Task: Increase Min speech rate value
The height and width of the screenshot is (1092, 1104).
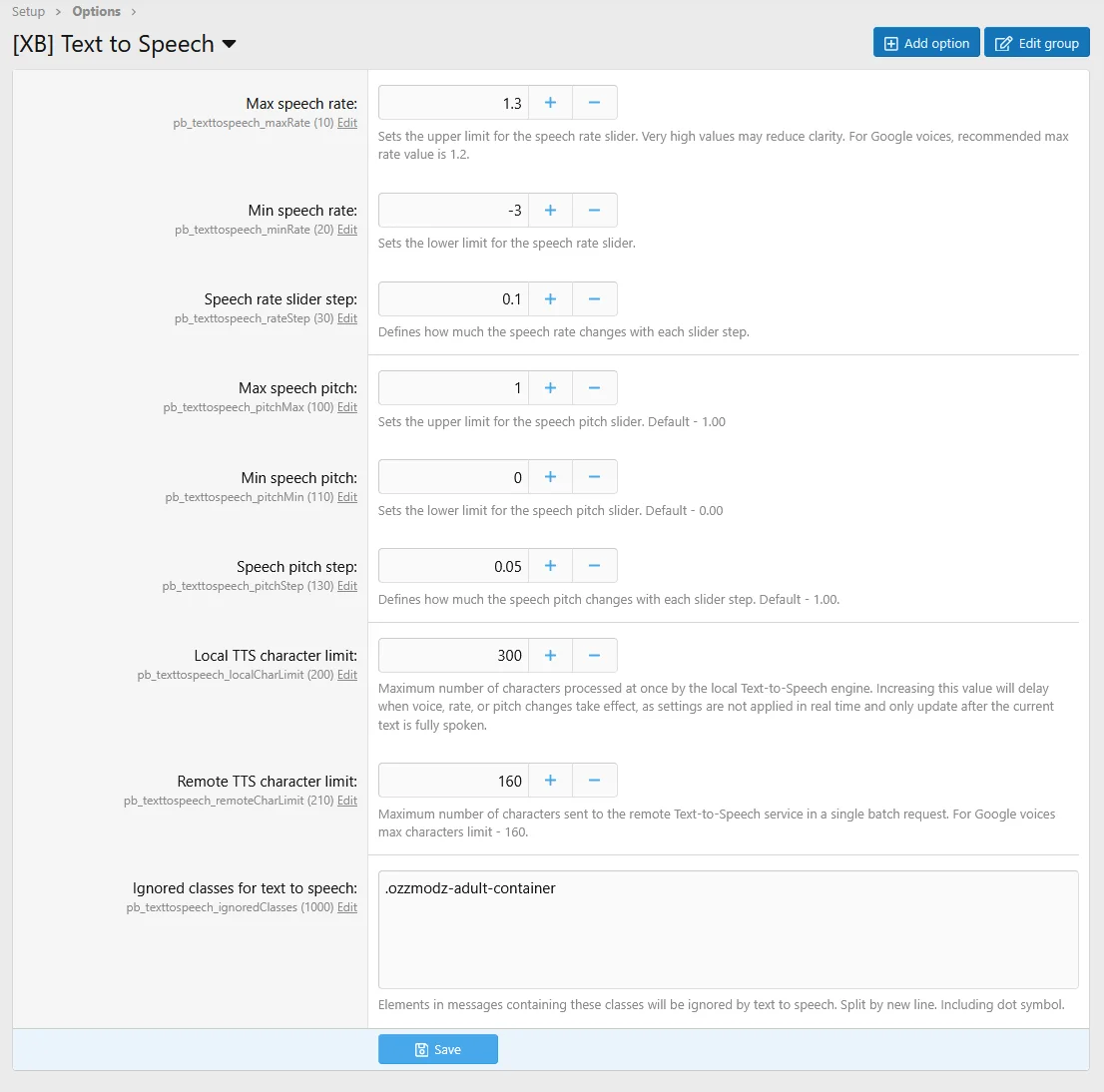Action: pyautogui.click(x=549, y=210)
